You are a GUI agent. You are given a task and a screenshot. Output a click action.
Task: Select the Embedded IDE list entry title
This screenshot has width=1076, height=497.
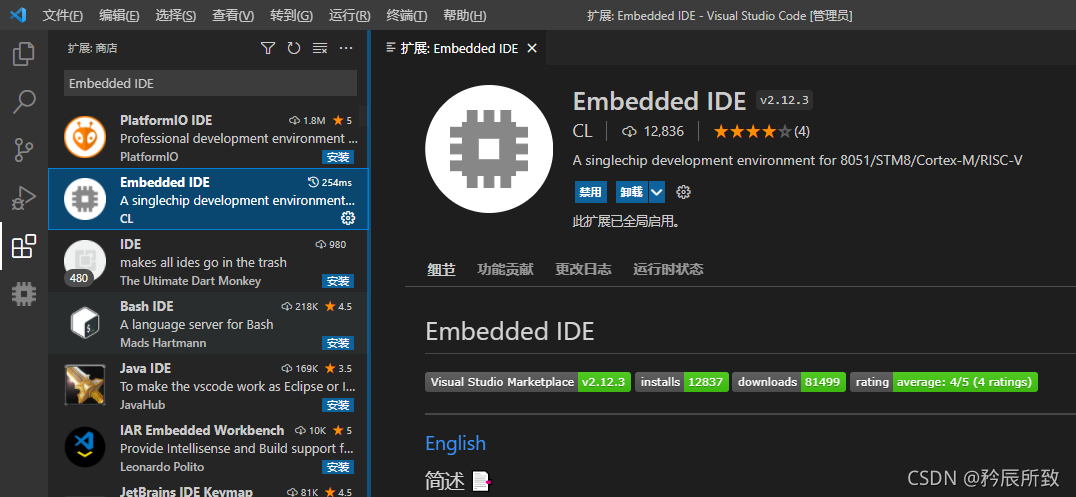pos(165,183)
